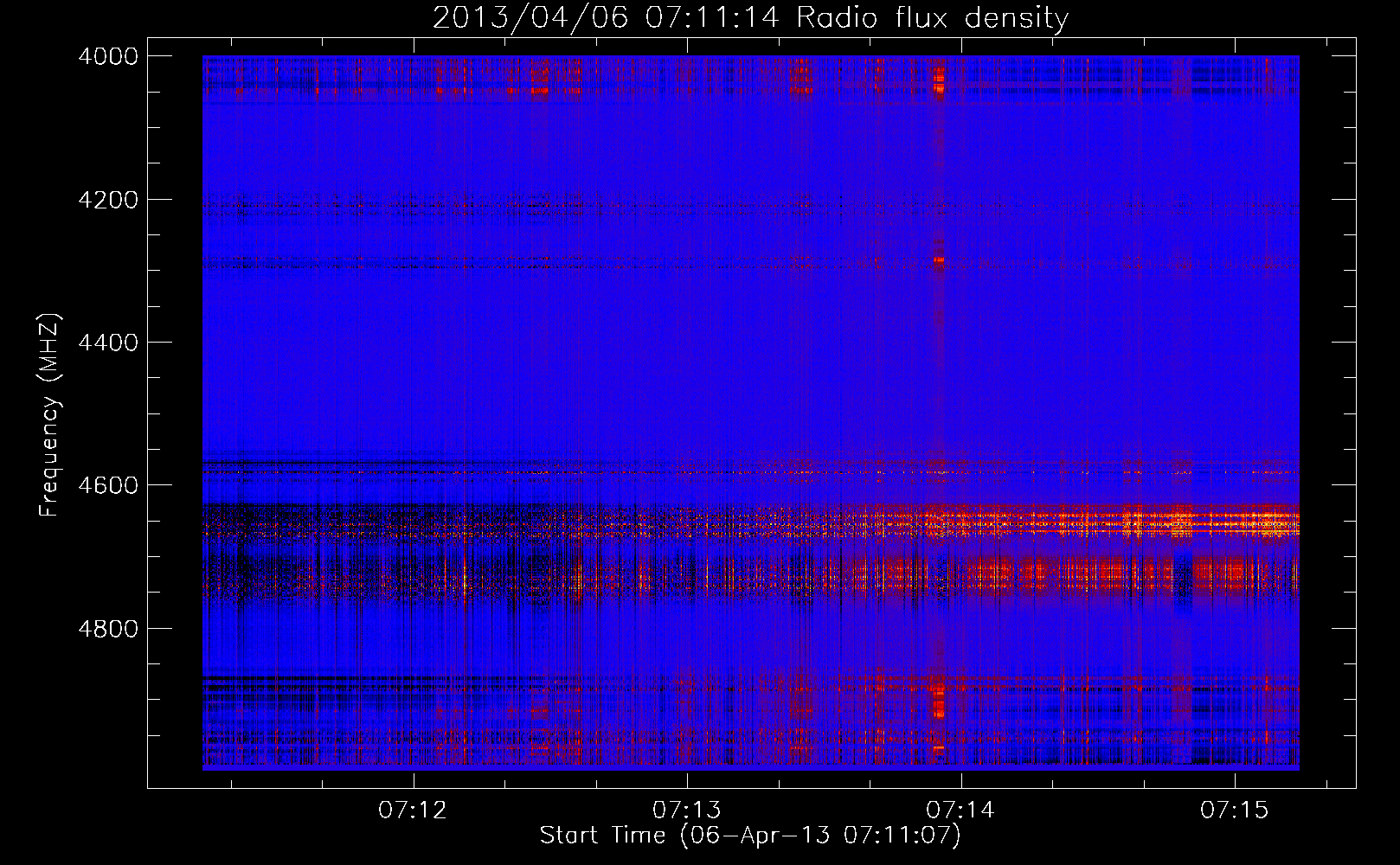The width and height of the screenshot is (1400, 865).
Task: Click the 07:12 time tick label
Action: [x=413, y=810]
